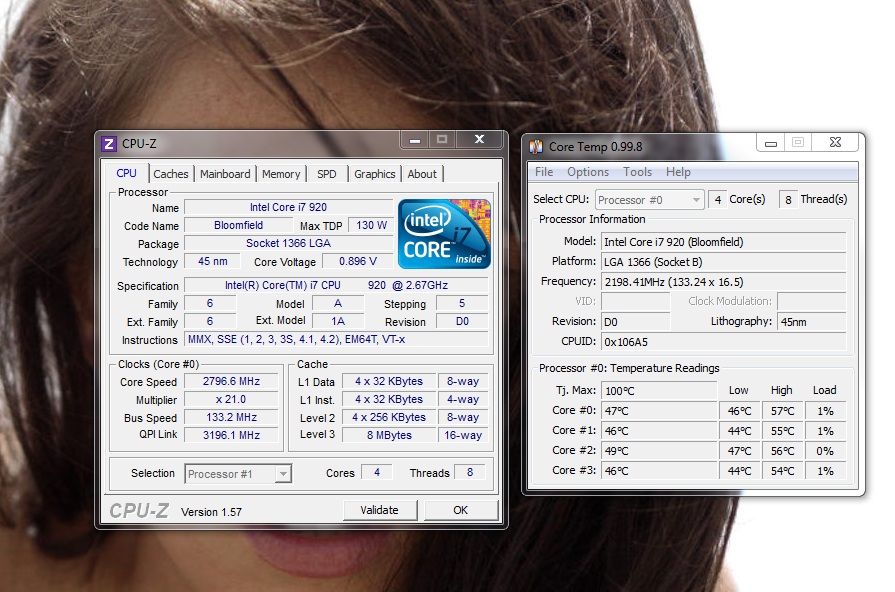Click the empty VID field

tap(635, 301)
